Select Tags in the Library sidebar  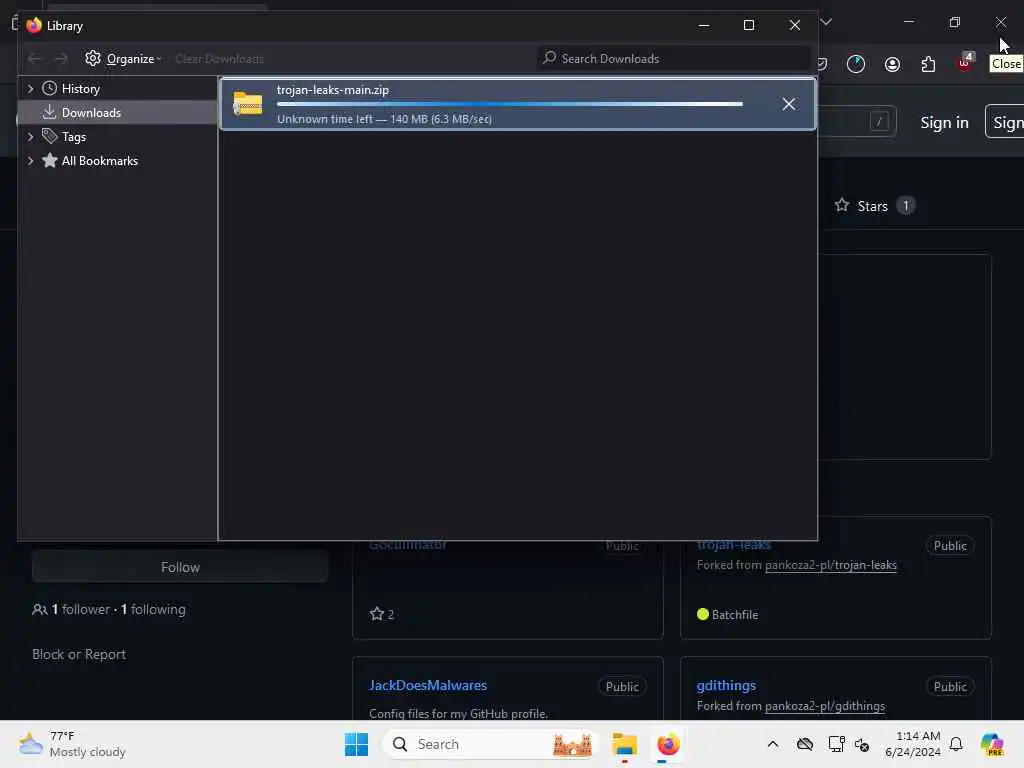(74, 136)
